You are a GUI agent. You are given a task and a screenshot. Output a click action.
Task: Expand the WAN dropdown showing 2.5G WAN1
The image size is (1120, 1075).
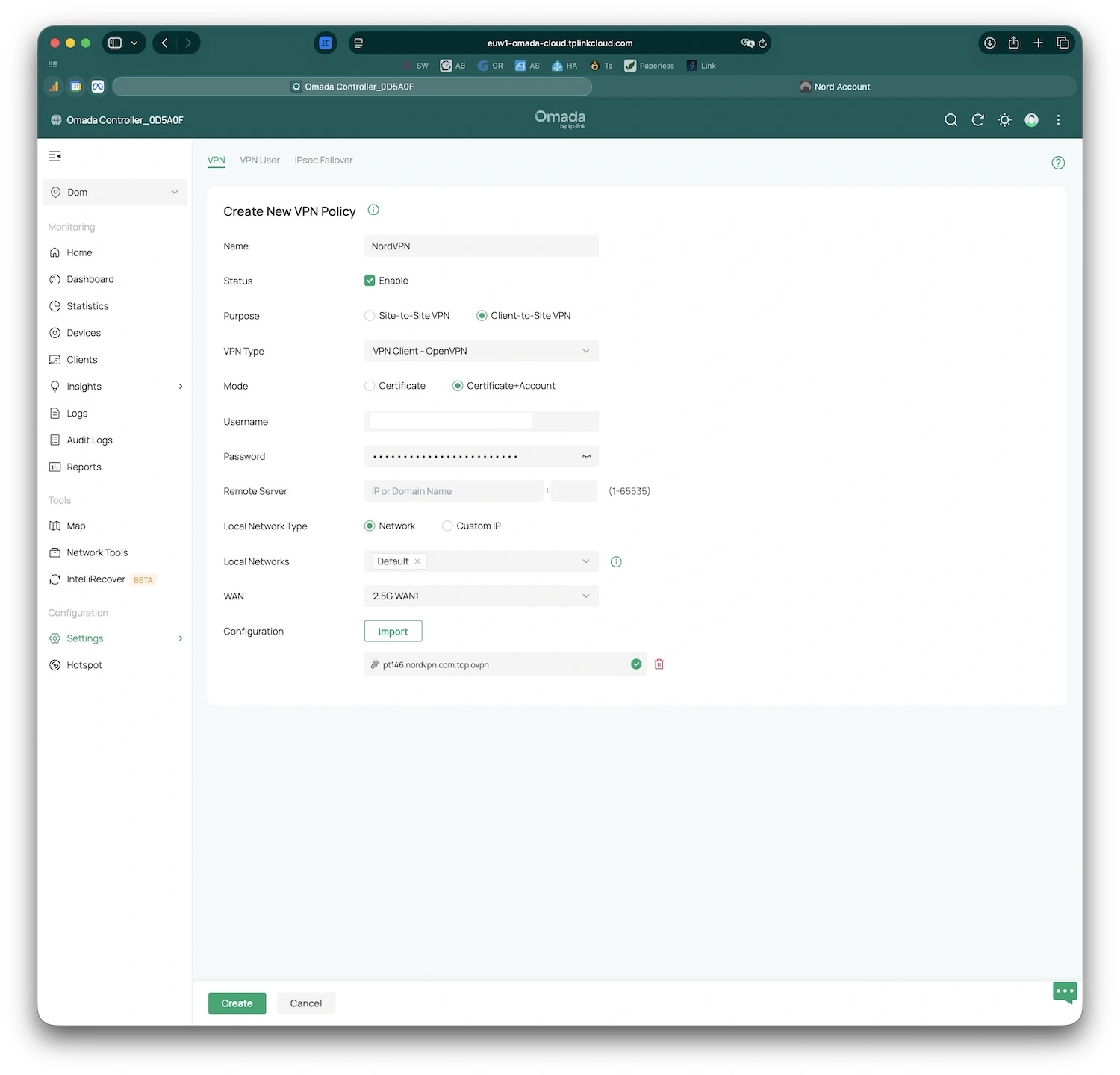[481, 596]
